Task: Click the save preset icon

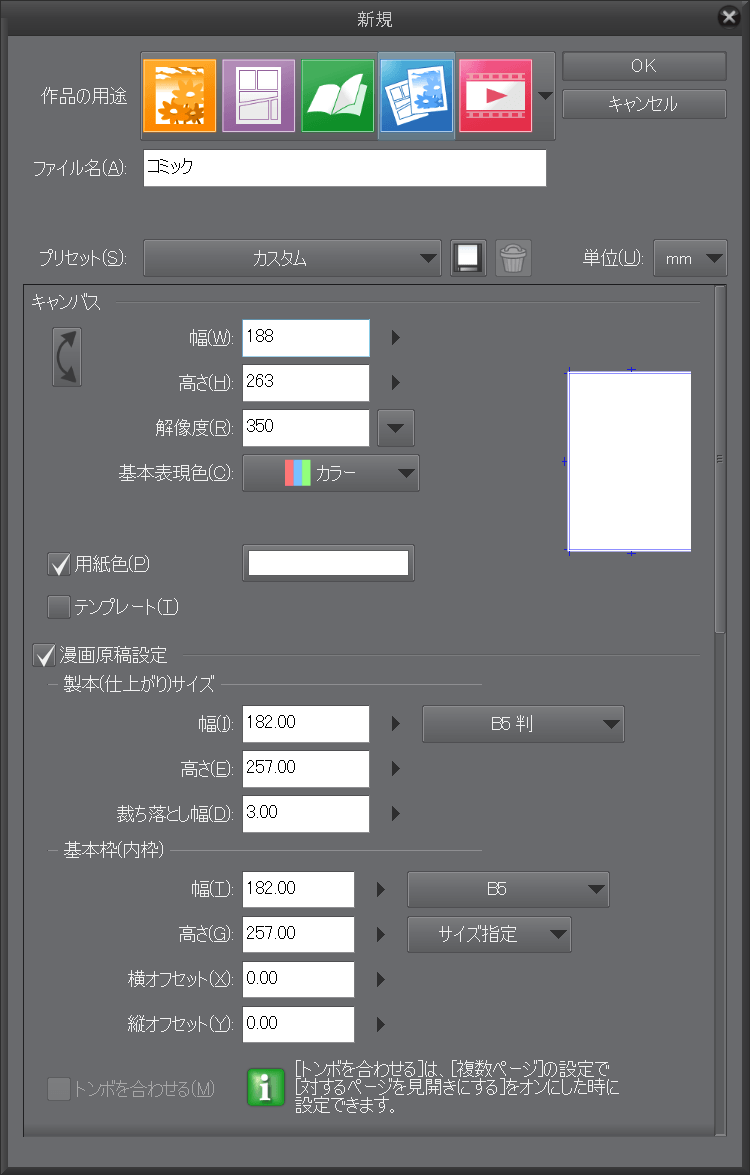Action: (x=468, y=258)
